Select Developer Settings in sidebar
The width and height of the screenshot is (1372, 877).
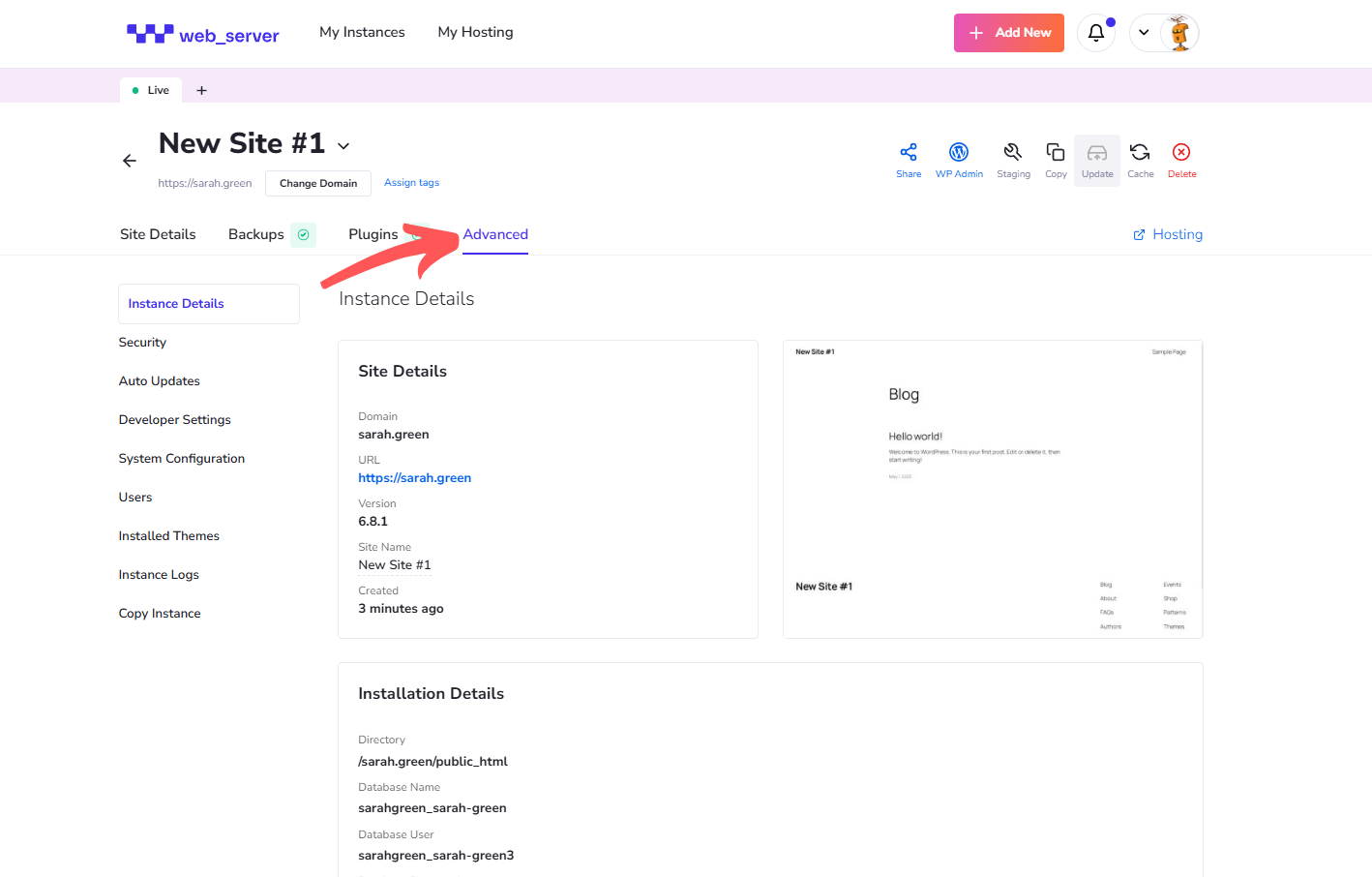pyautogui.click(x=175, y=420)
